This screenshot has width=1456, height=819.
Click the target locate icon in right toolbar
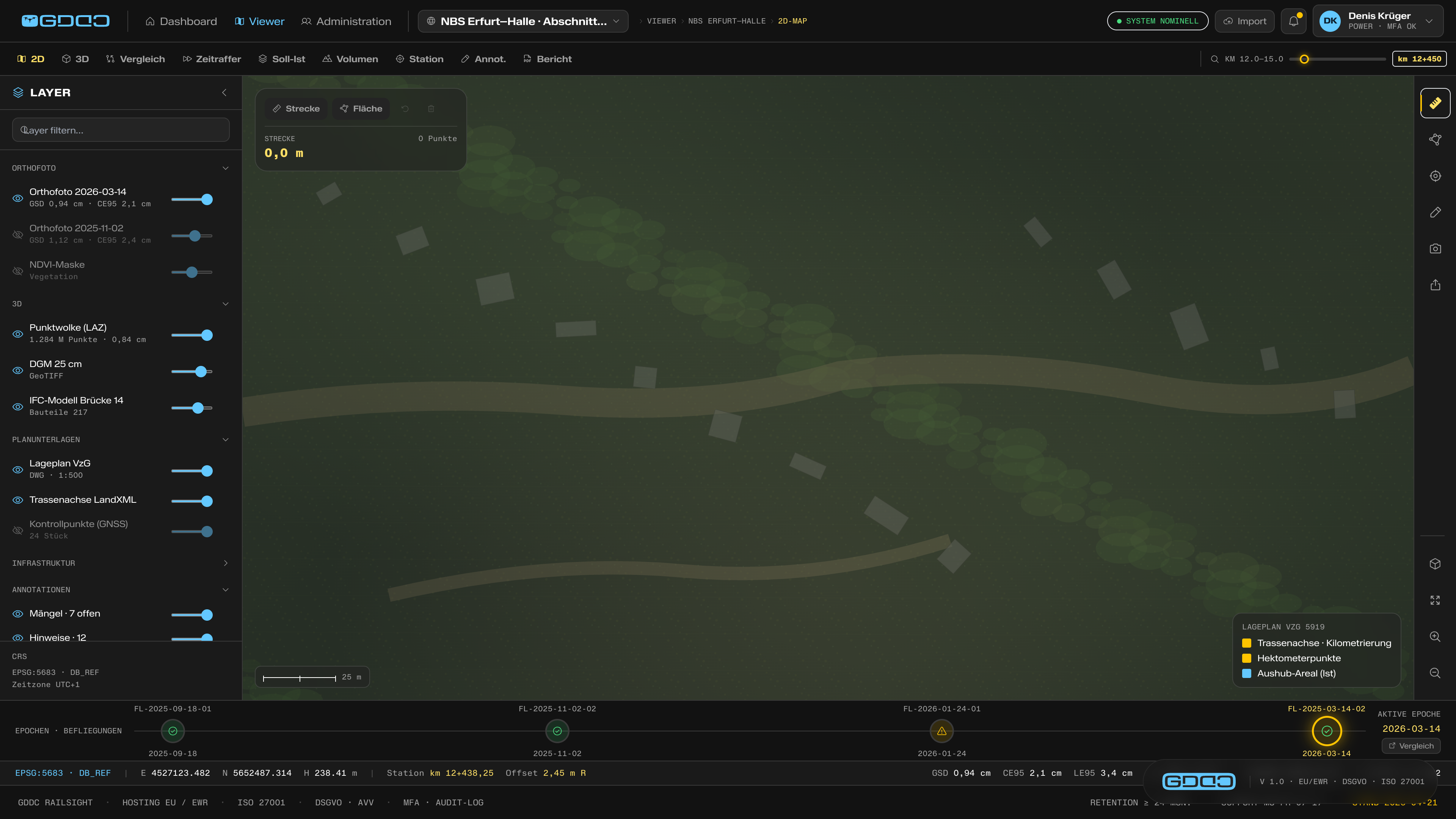pos(1435,176)
